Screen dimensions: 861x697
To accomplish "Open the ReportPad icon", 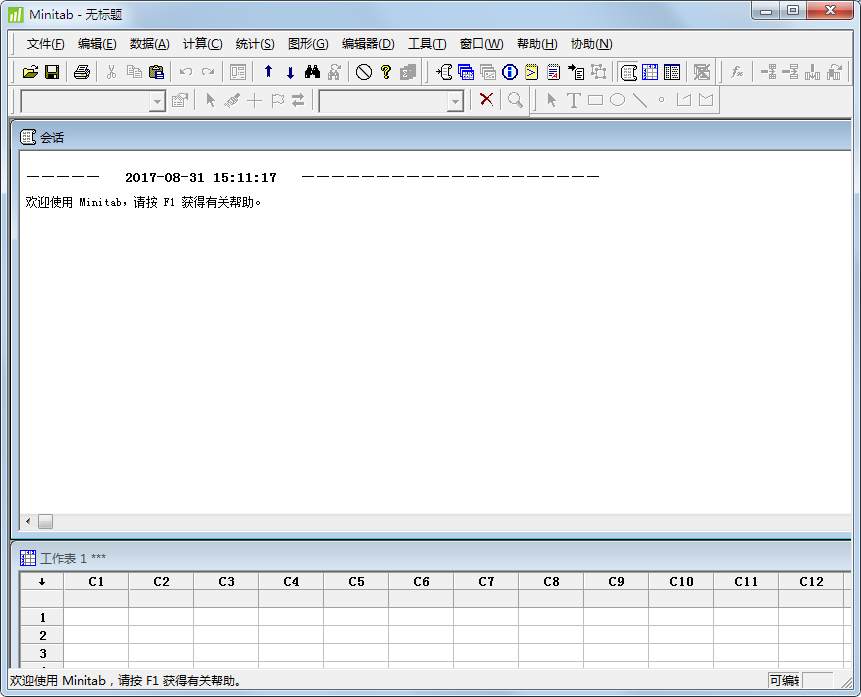I will (554, 72).
